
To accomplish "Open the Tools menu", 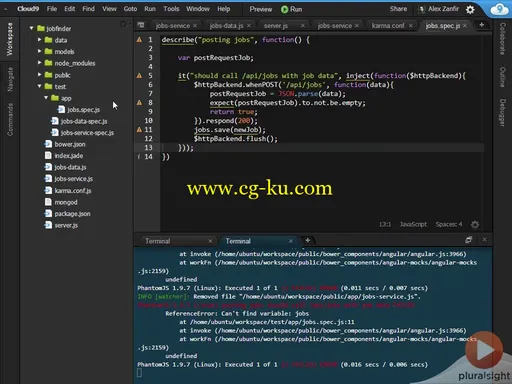I will coord(171,9).
